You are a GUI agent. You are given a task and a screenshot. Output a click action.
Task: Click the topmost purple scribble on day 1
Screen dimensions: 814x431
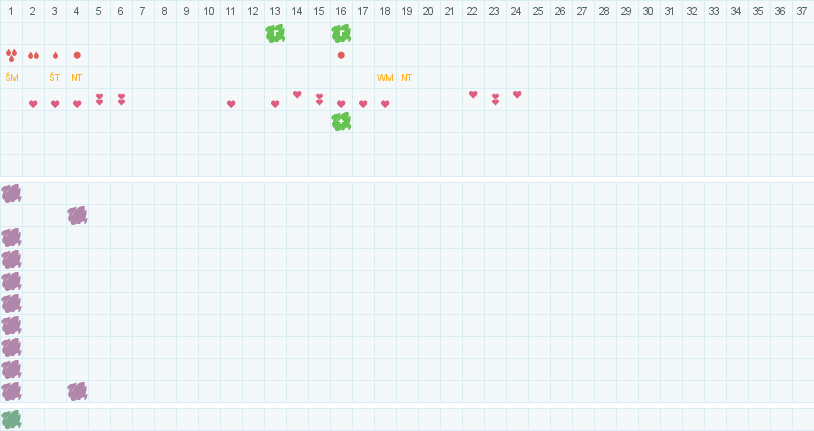pyautogui.click(x=11, y=193)
